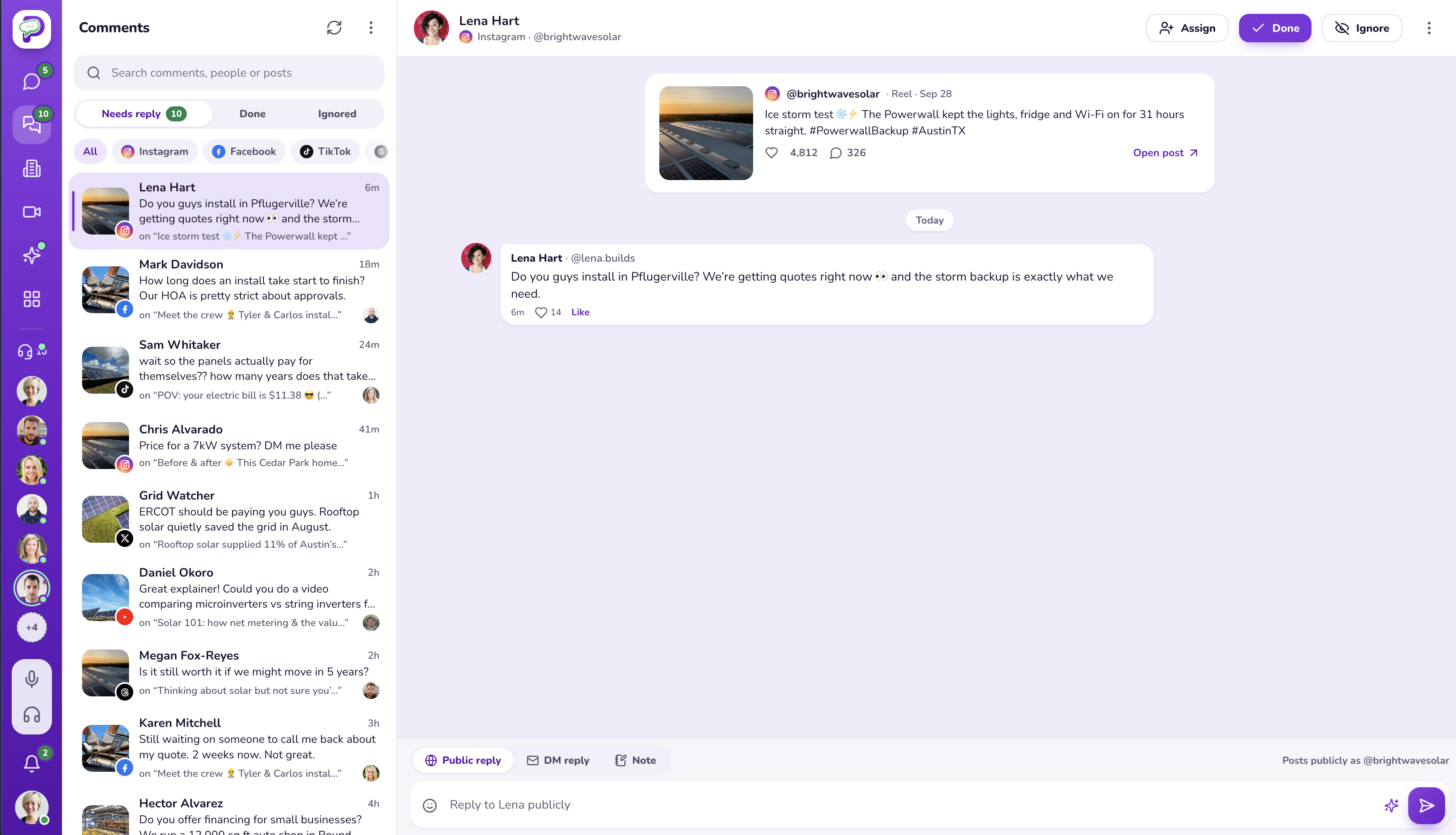Open conversation more options next to Ignore

(x=1428, y=28)
